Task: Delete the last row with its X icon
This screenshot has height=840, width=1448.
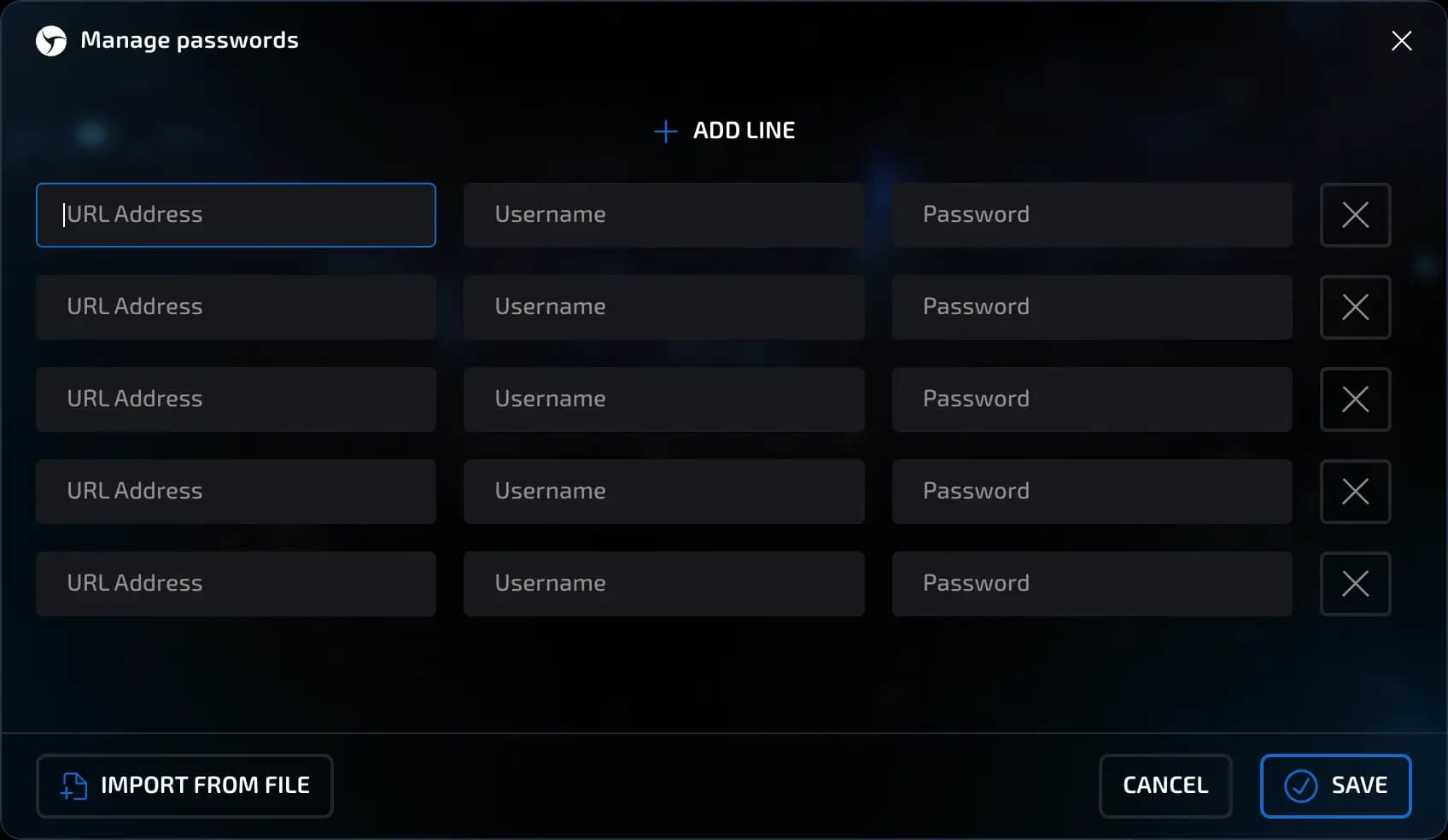Action: pyautogui.click(x=1355, y=584)
